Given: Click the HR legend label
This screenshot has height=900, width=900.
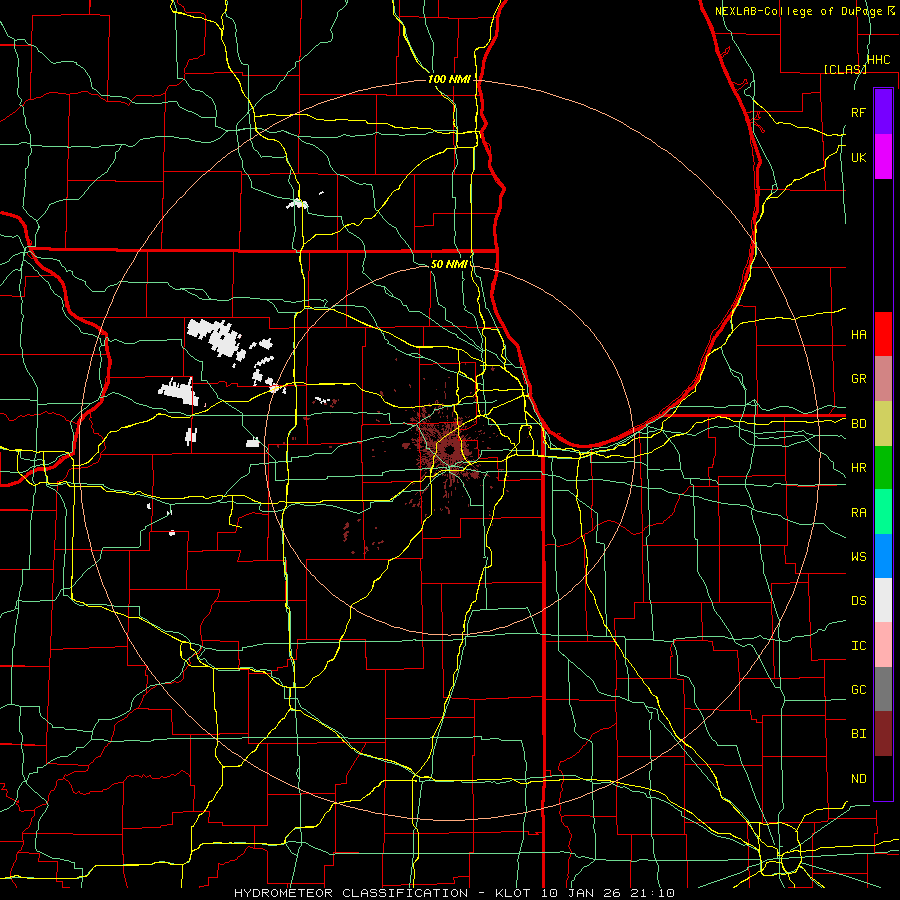Looking at the screenshot, I should [858, 468].
